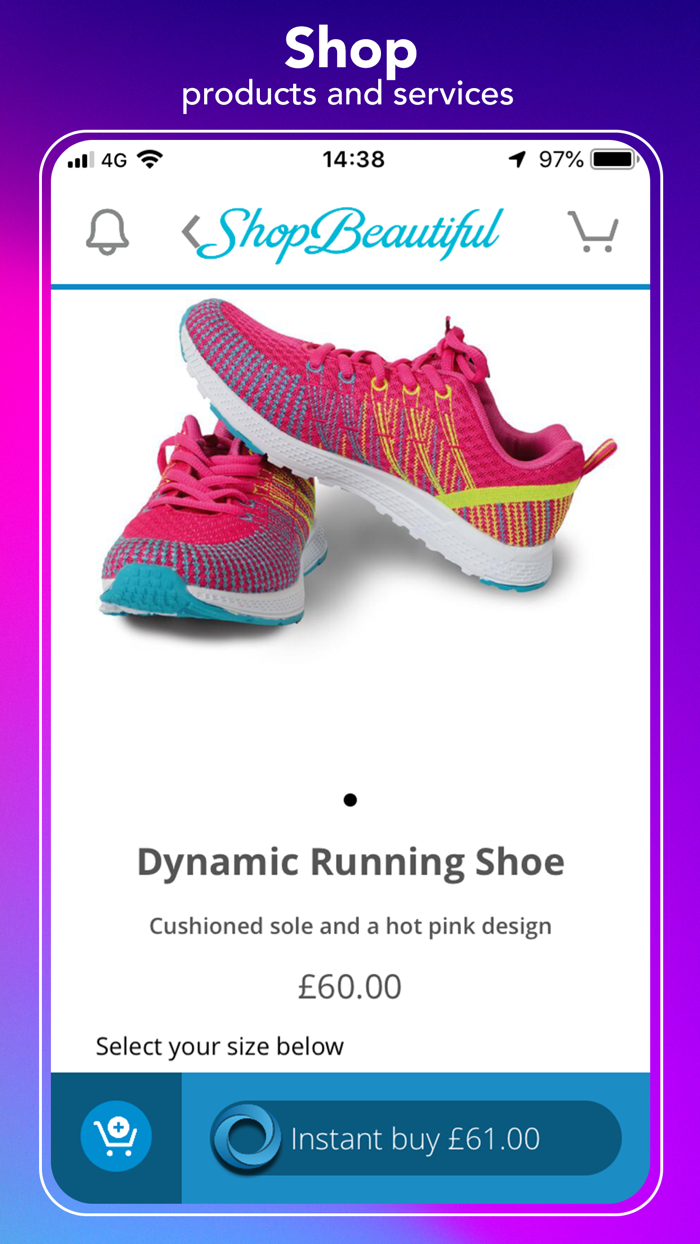Tap the ShopBeautiful logo
This screenshot has height=1244, width=700.
[x=357, y=233]
